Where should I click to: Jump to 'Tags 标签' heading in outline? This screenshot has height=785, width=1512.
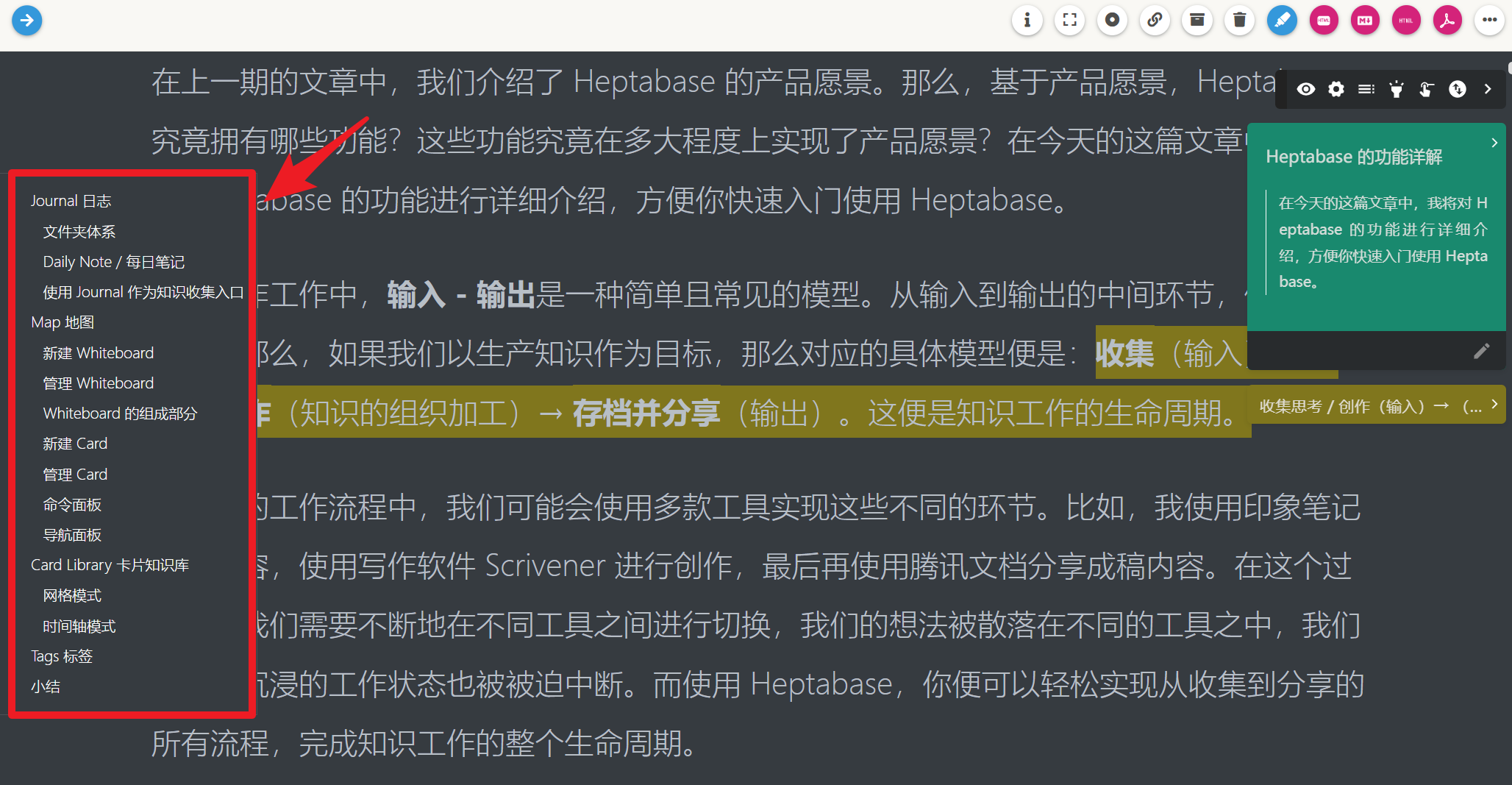click(62, 656)
